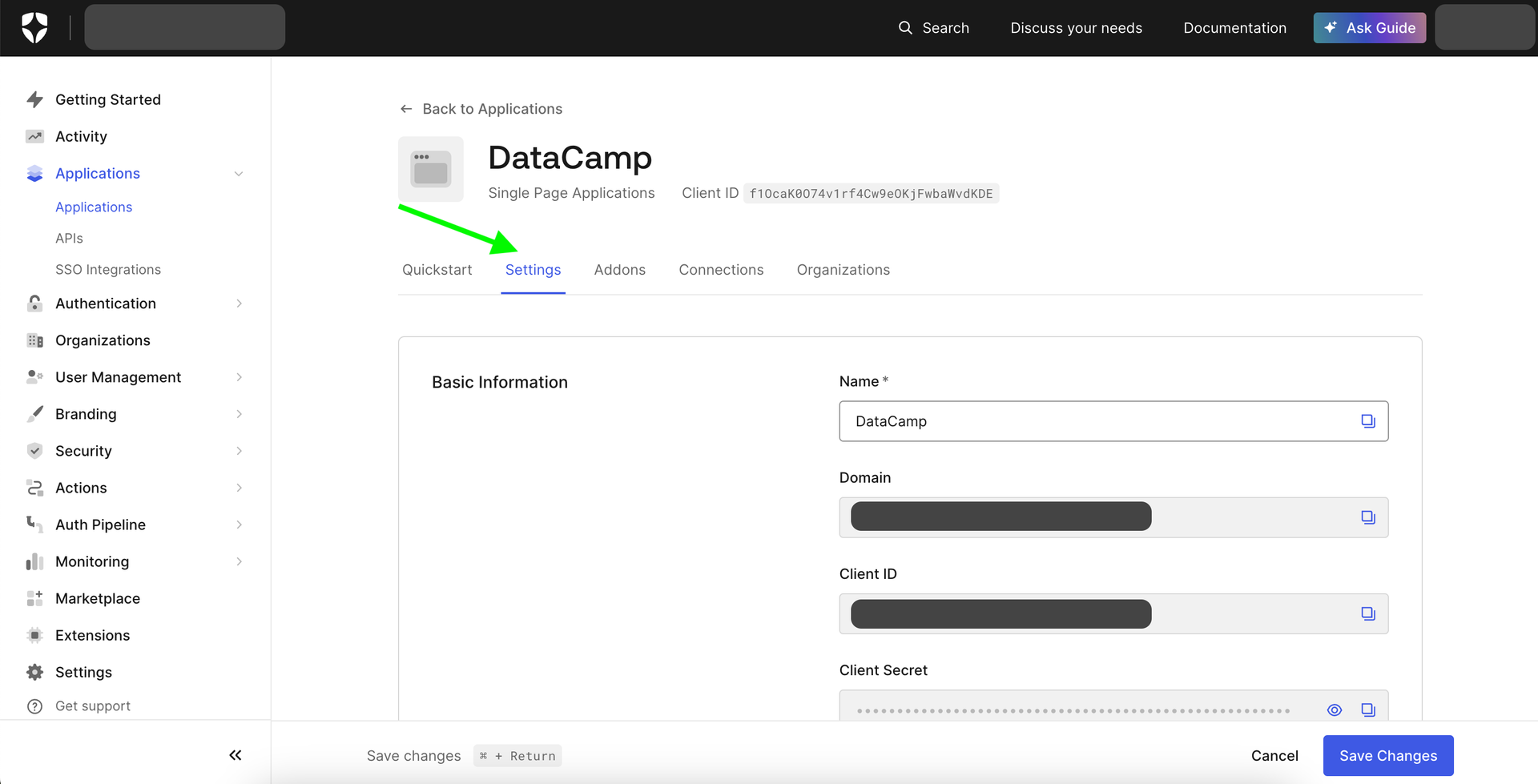The height and width of the screenshot is (784, 1538).
Task: Copy the Name field value
Action: coord(1367,421)
